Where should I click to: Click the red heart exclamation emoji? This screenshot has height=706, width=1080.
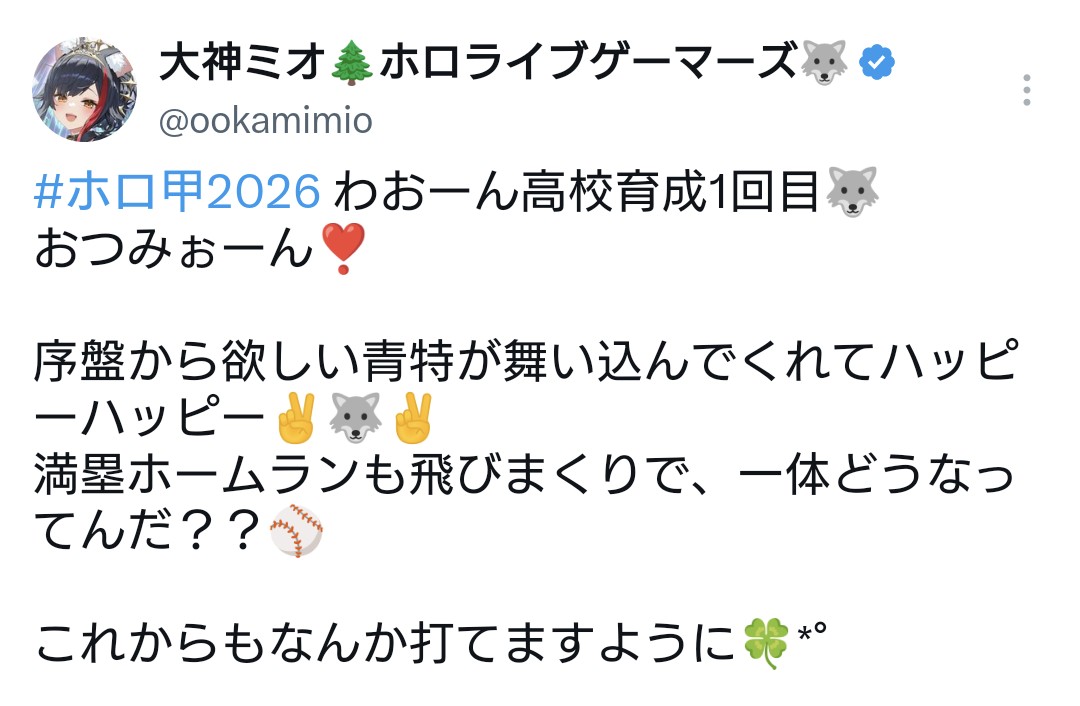click(x=343, y=249)
